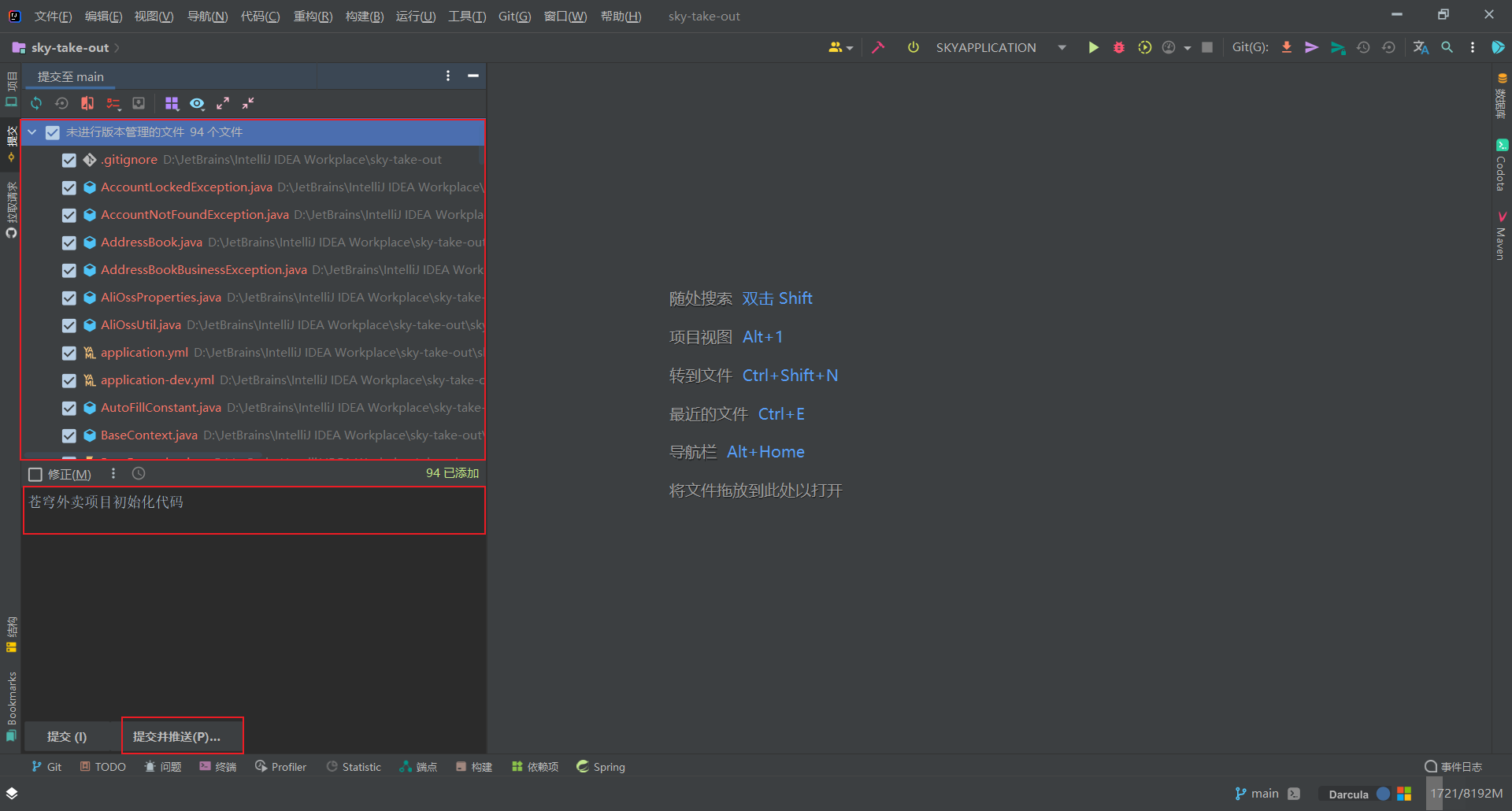Screen dimensions: 1512x811
Task: Open the 事件日志 event log
Action: coord(1454,767)
